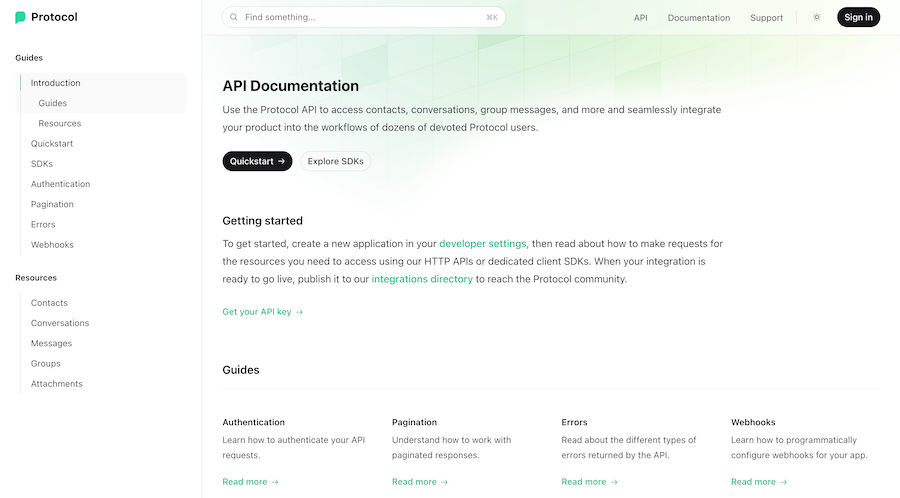Follow the developer settings link

[482, 243]
